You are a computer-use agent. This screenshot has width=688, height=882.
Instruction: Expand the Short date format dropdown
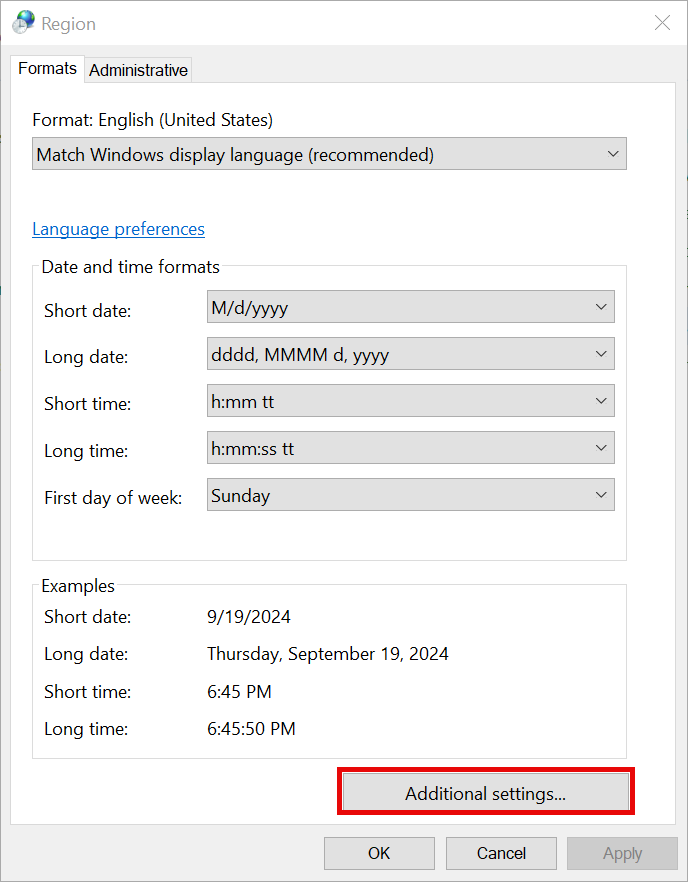(x=410, y=308)
